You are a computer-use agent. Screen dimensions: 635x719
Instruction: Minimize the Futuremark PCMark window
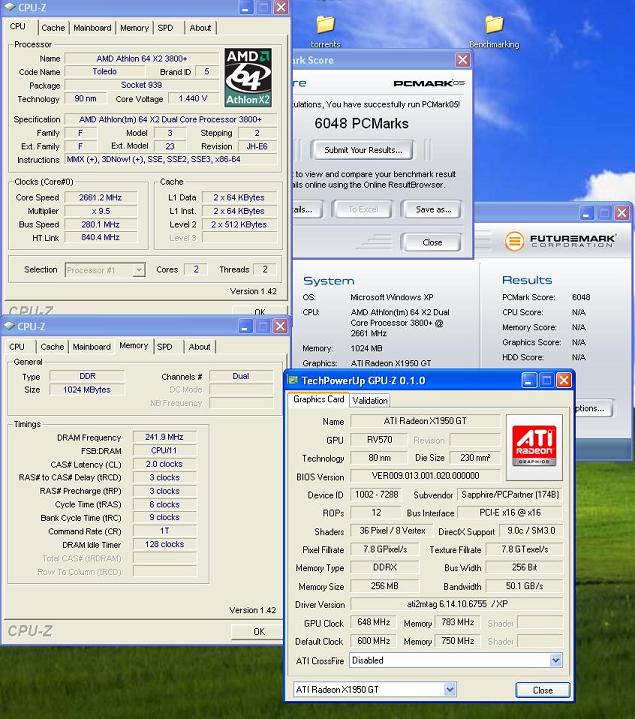586,213
